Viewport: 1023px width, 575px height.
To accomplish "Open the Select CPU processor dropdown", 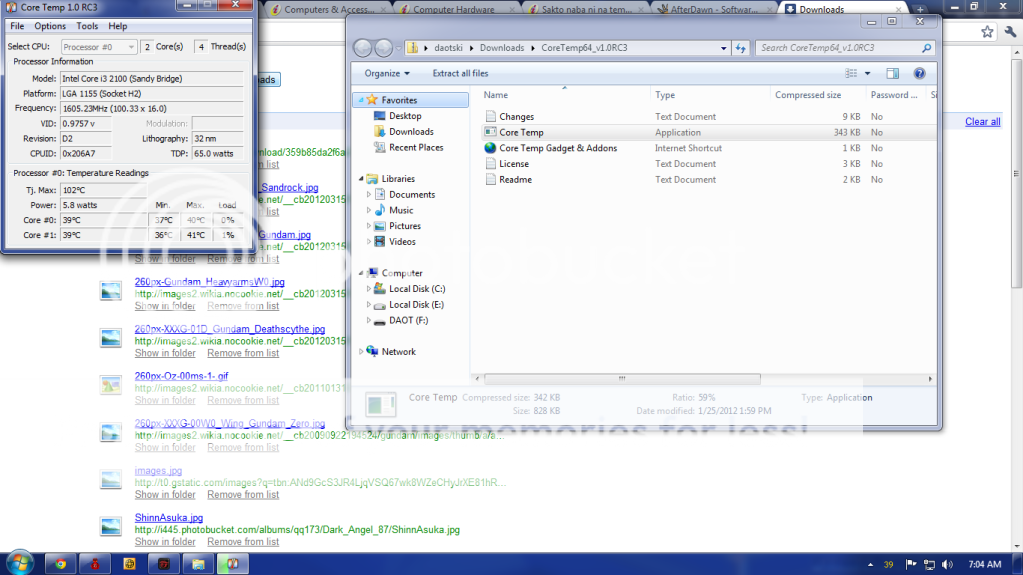I will pyautogui.click(x=99, y=47).
